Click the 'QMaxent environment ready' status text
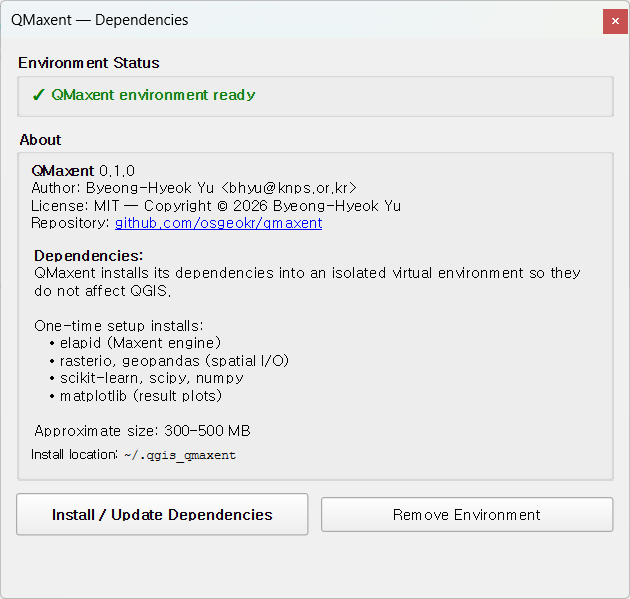The image size is (630, 599). [x=153, y=95]
